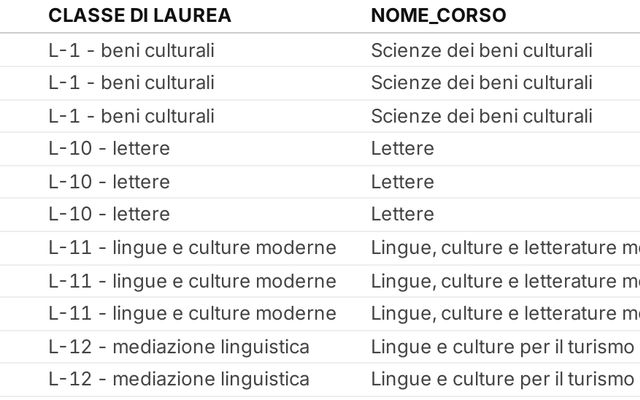640x400 pixels.
Task: Click the last "Lettere" course name cell
Action: (x=402, y=214)
